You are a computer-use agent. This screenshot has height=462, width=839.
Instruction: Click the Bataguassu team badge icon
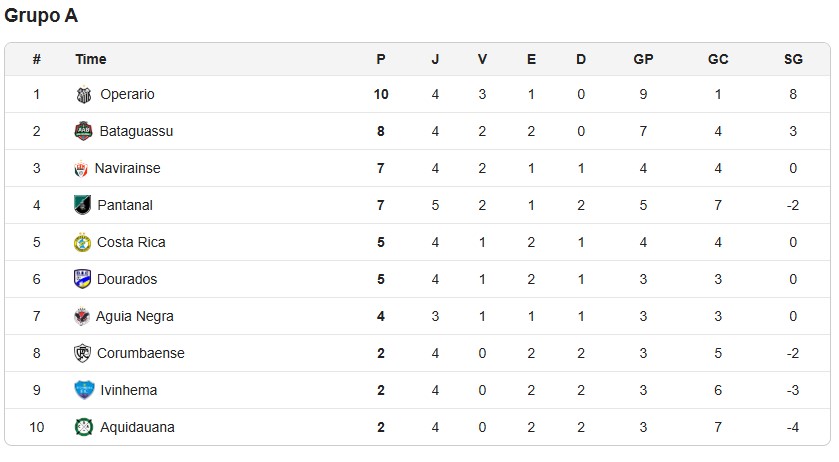point(84,131)
